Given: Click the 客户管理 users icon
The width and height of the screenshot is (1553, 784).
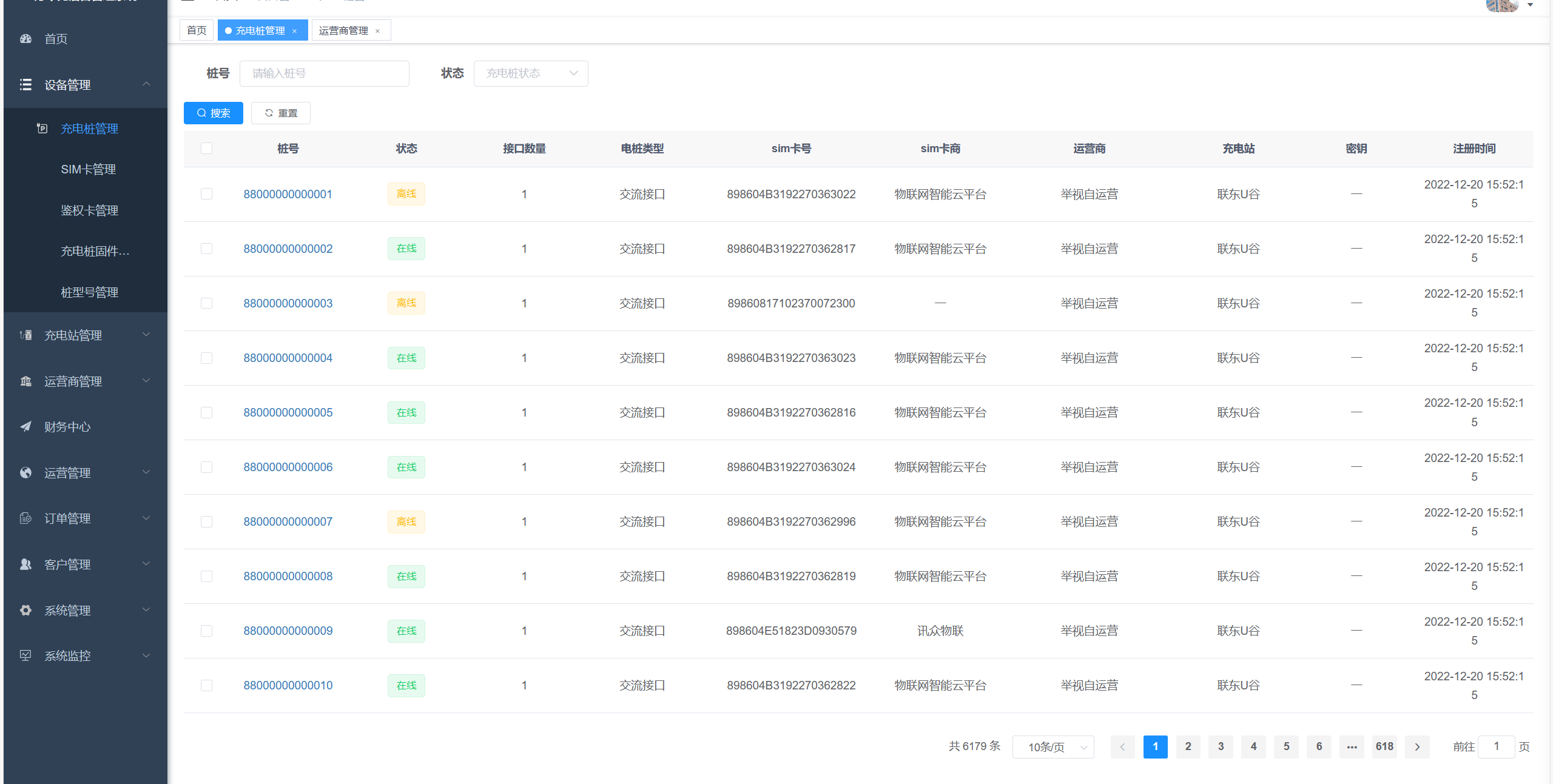Looking at the screenshot, I should coord(25,565).
